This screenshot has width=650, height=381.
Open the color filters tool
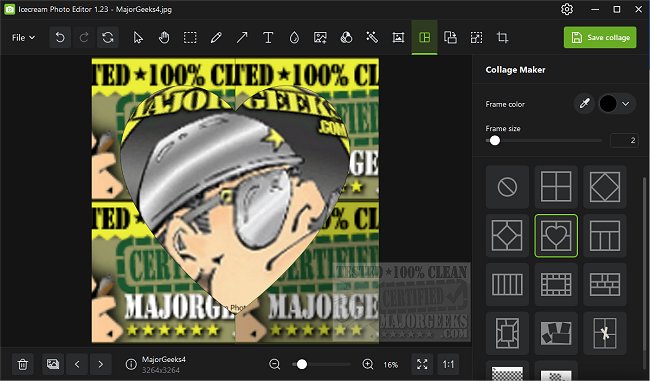pyautogui.click(x=346, y=38)
